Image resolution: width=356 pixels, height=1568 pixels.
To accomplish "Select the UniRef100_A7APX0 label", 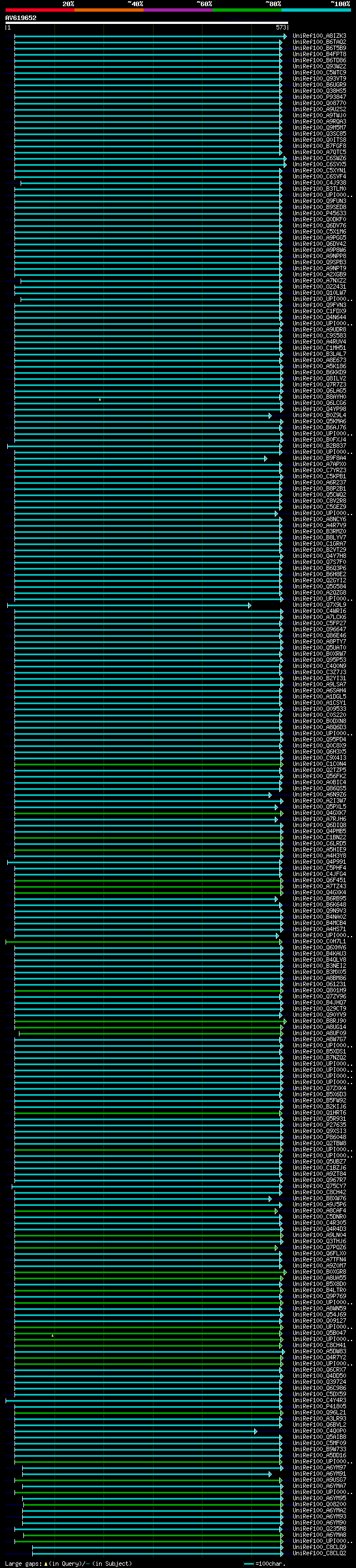I will pos(319,464).
